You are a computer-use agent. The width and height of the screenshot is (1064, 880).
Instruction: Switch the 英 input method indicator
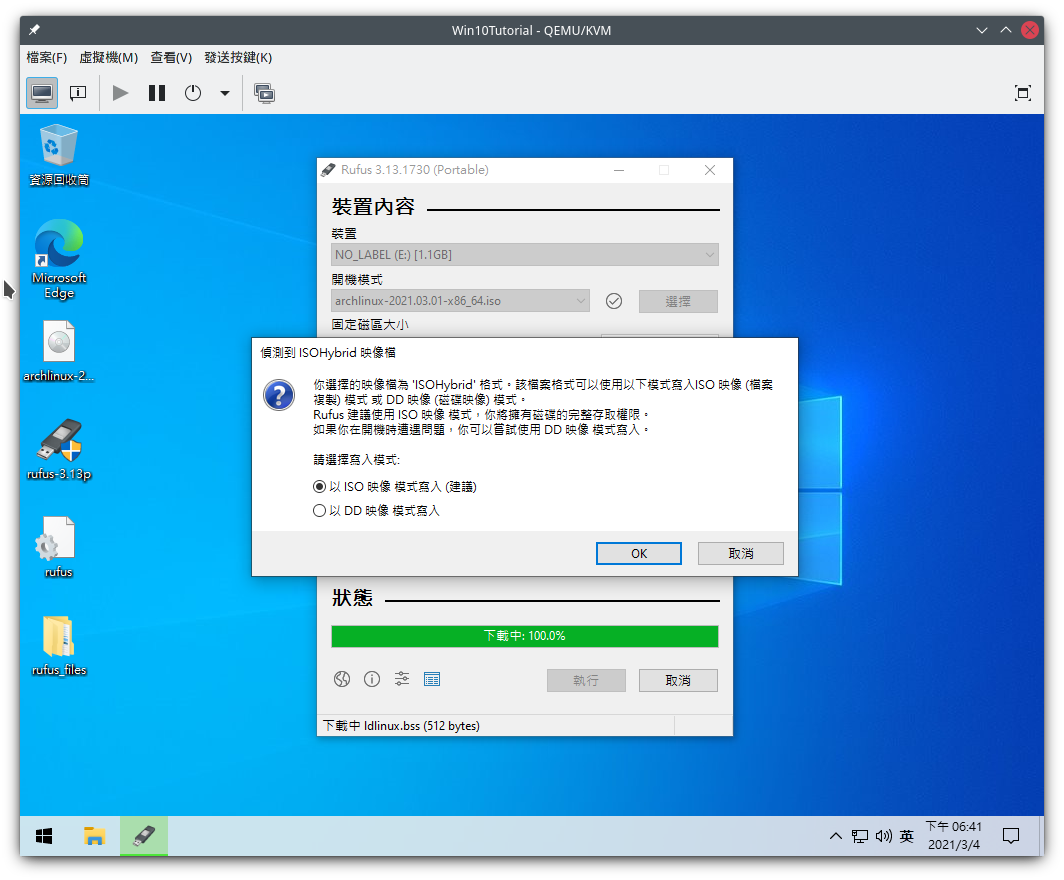point(907,837)
